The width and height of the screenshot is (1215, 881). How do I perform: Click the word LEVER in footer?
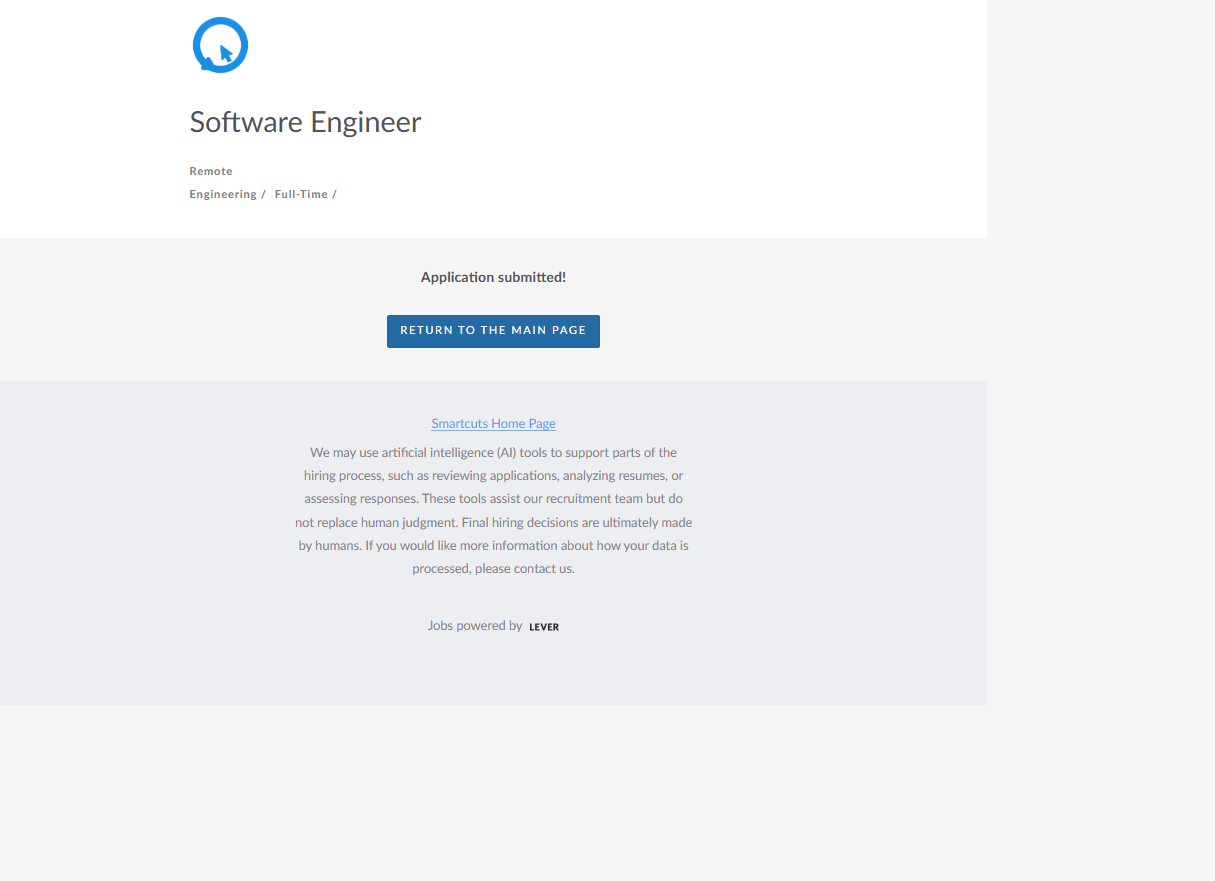click(x=544, y=627)
